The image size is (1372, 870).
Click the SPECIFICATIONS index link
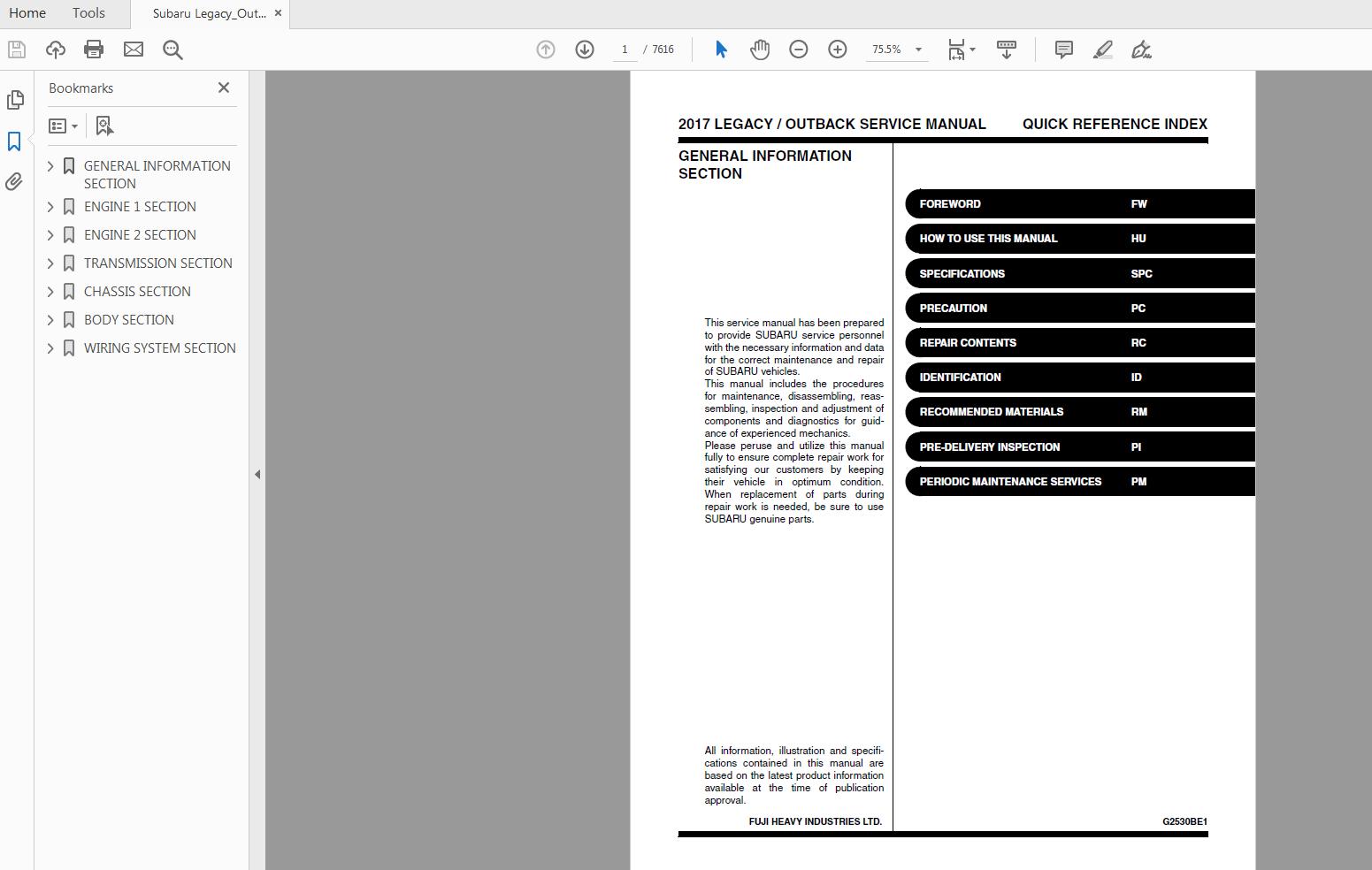[x=1080, y=274]
